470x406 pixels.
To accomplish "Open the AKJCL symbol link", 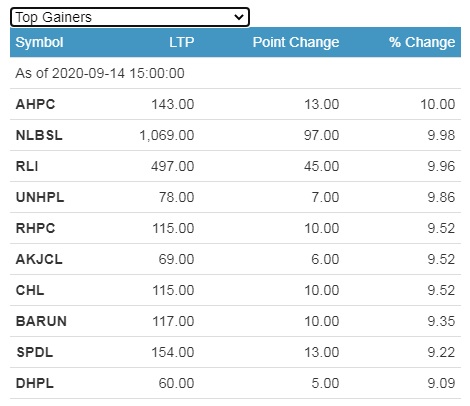I will click(x=39, y=259).
